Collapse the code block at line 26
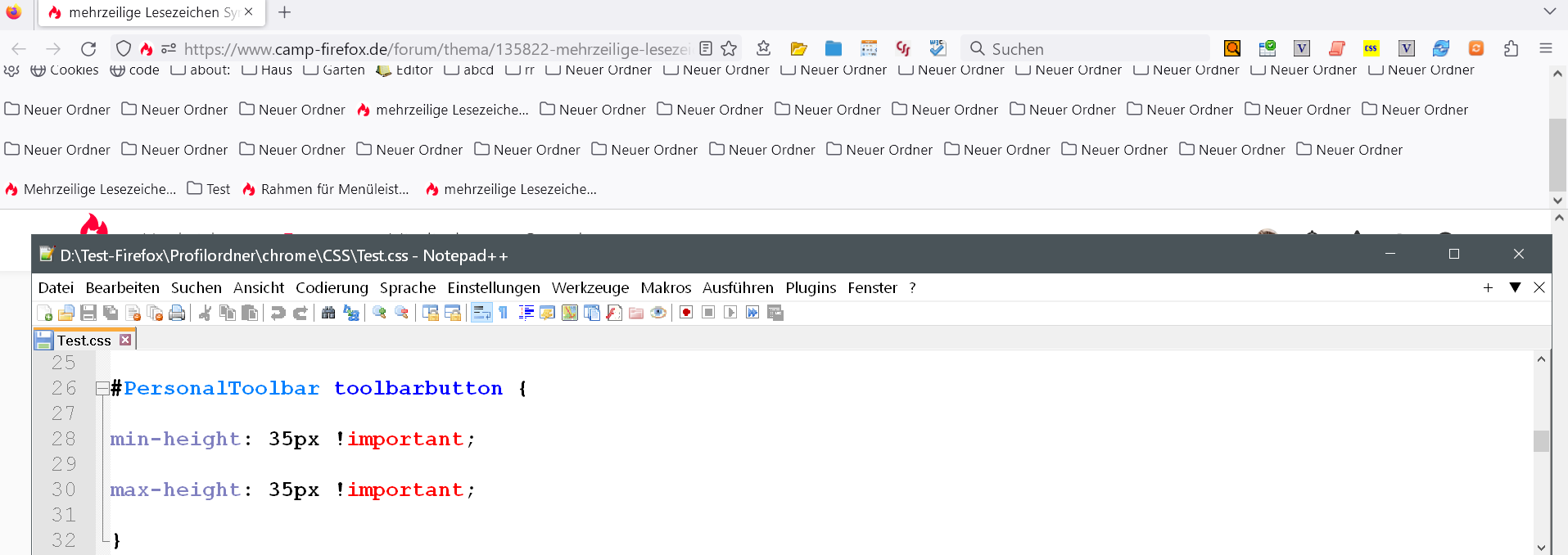The image size is (1568, 555). (102, 389)
